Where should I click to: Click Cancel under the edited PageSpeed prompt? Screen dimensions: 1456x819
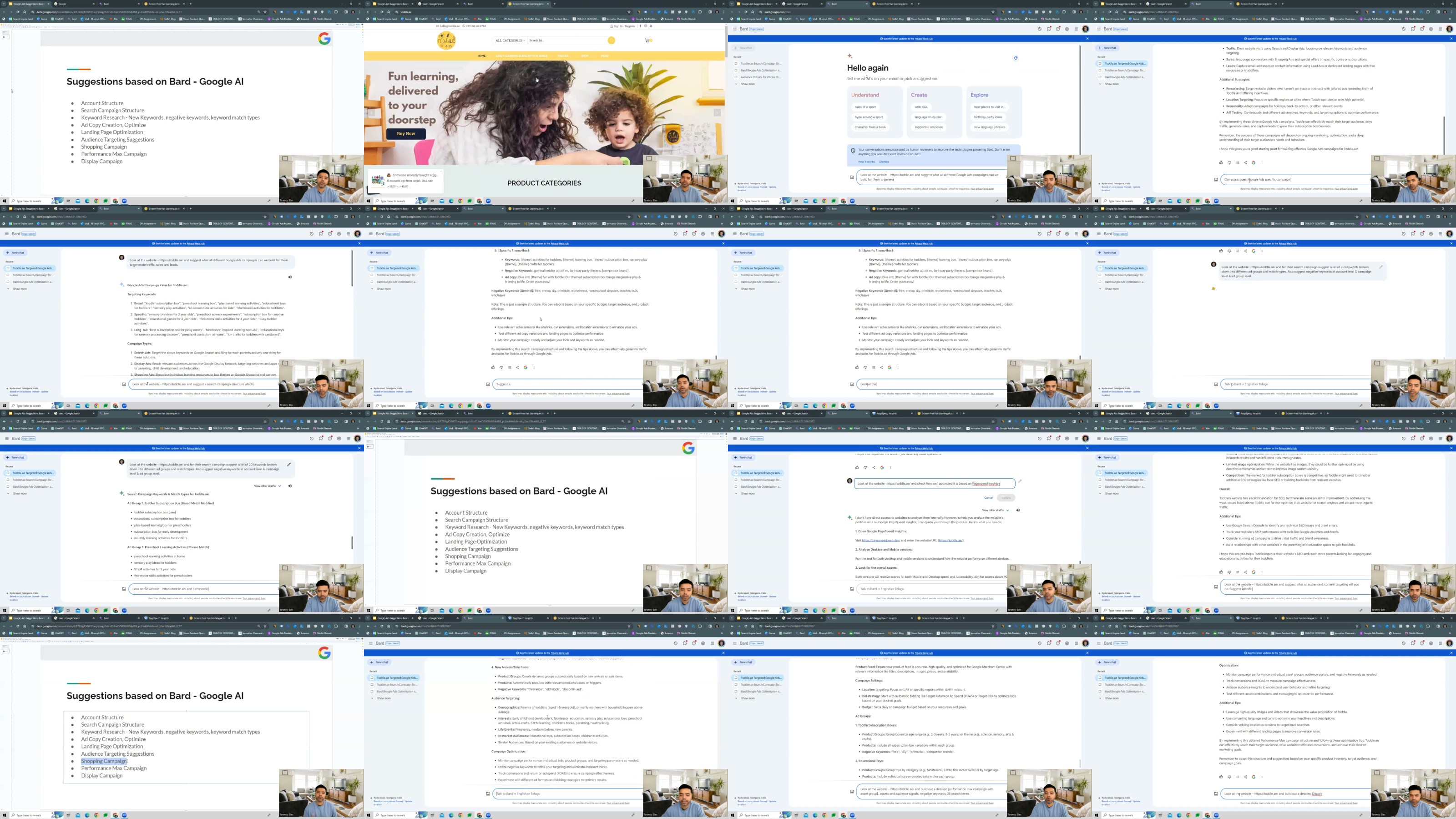tap(989, 498)
